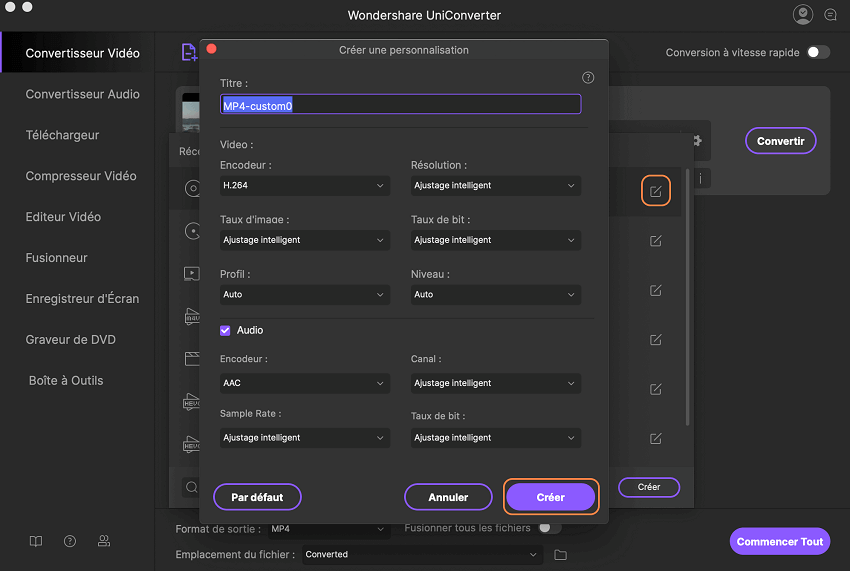Open the feedback message icon
The image size is (850, 571).
pos(830,15)
